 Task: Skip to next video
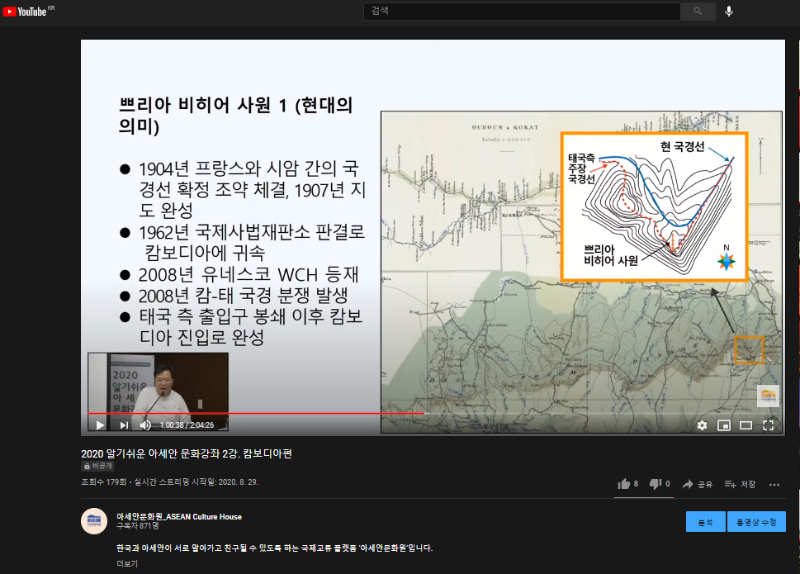tap(124, 425)
